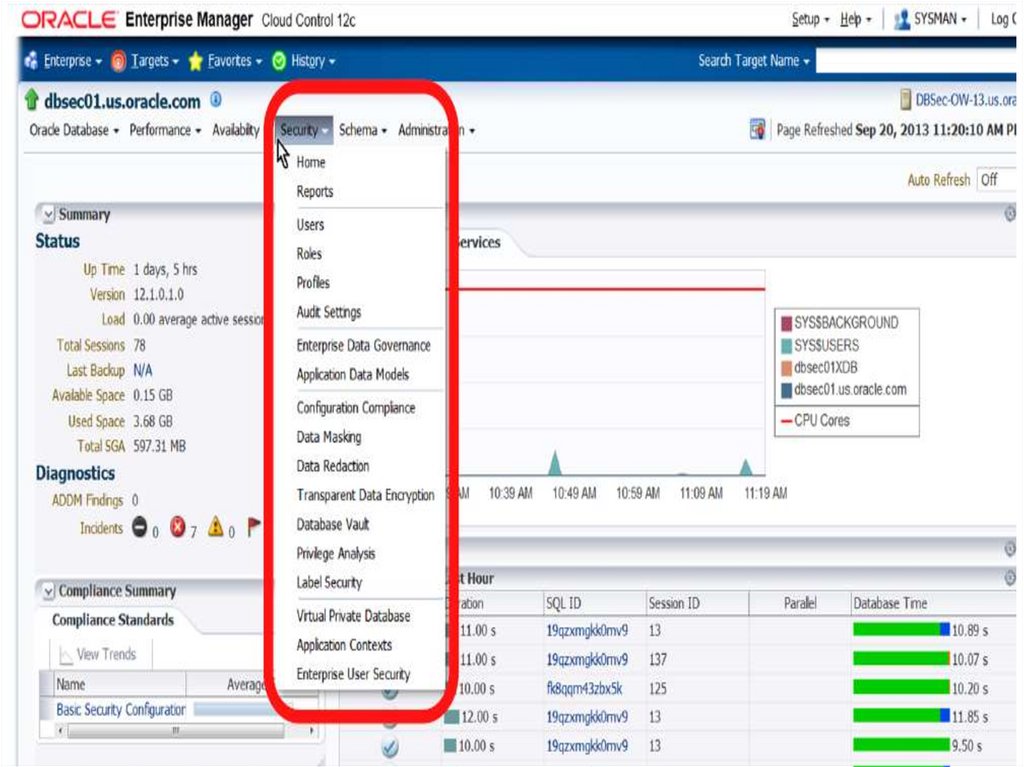The height and width of the screenshot is (767, 1024).
Task: Open SQL ID fk8qqm43zbx5k link
Action: [x=584, y=689]
